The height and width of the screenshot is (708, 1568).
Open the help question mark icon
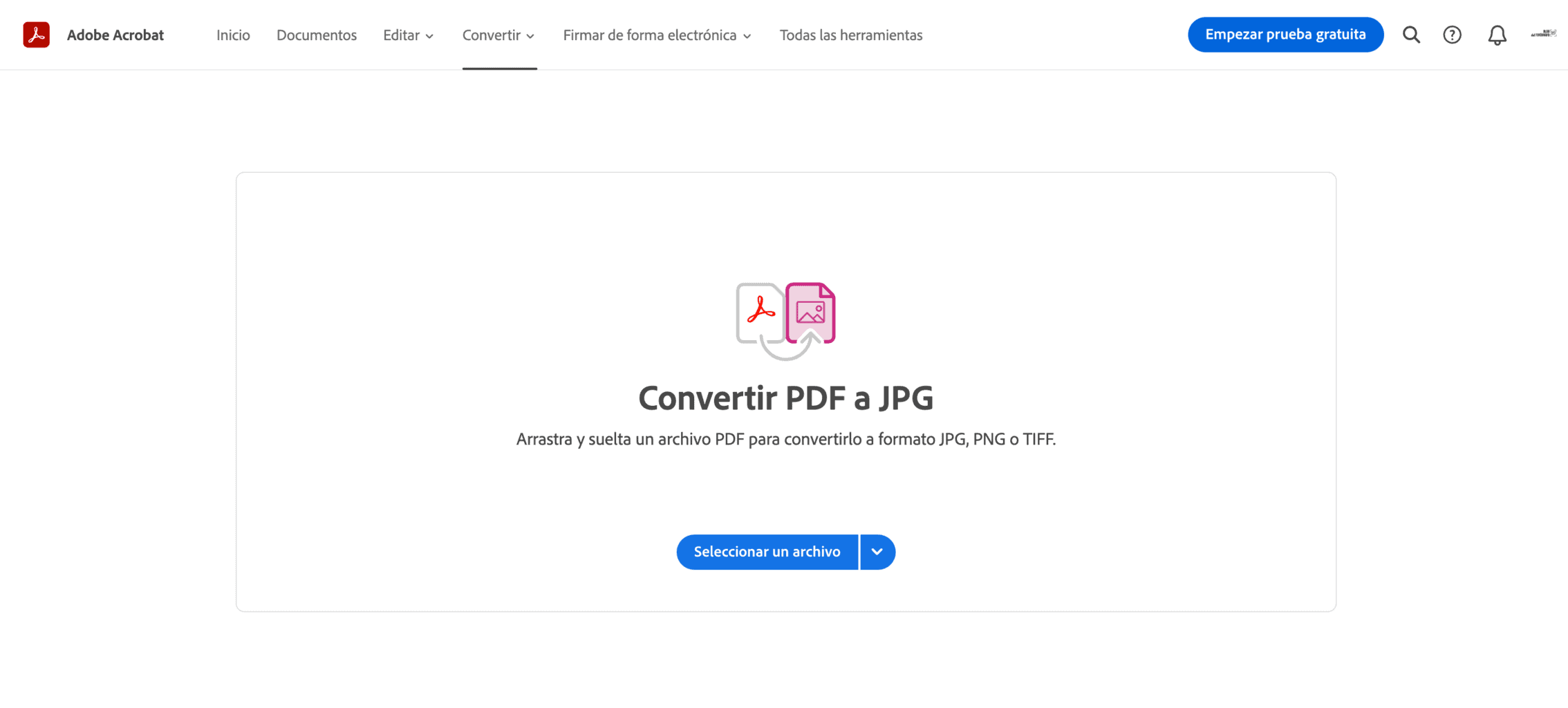1452,35
